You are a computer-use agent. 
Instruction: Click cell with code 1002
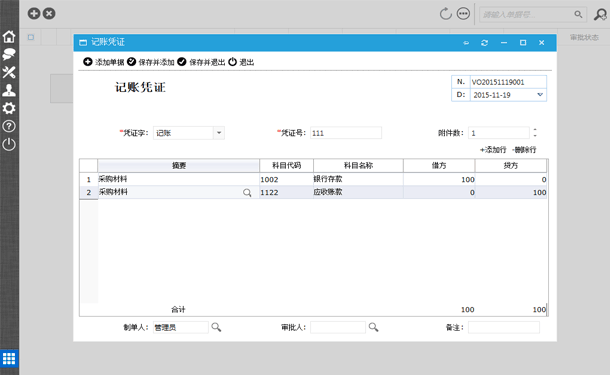(x=286, y=179)
